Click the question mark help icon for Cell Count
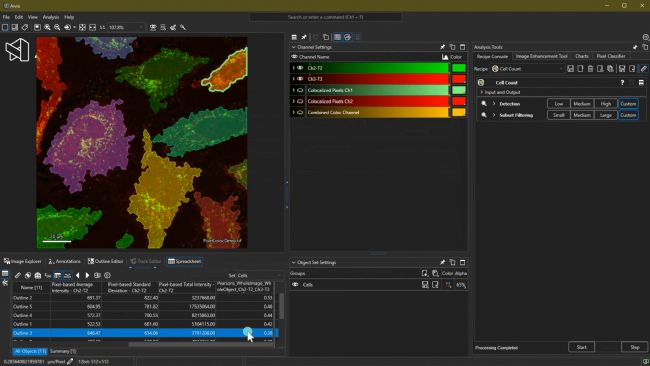This screenshot has width=650, height=366. 622,82
